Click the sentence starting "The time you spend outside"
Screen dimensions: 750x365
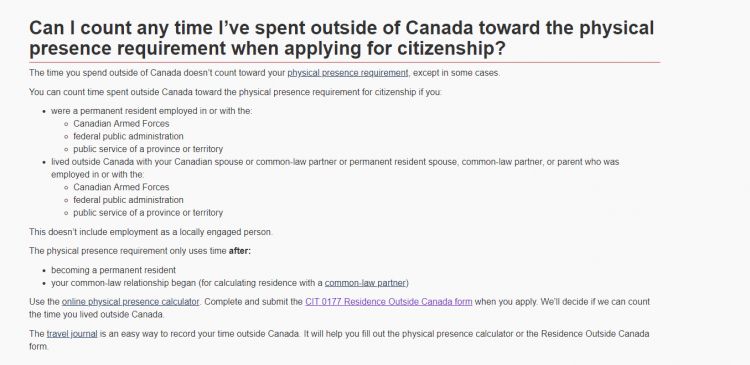point(265,73)
